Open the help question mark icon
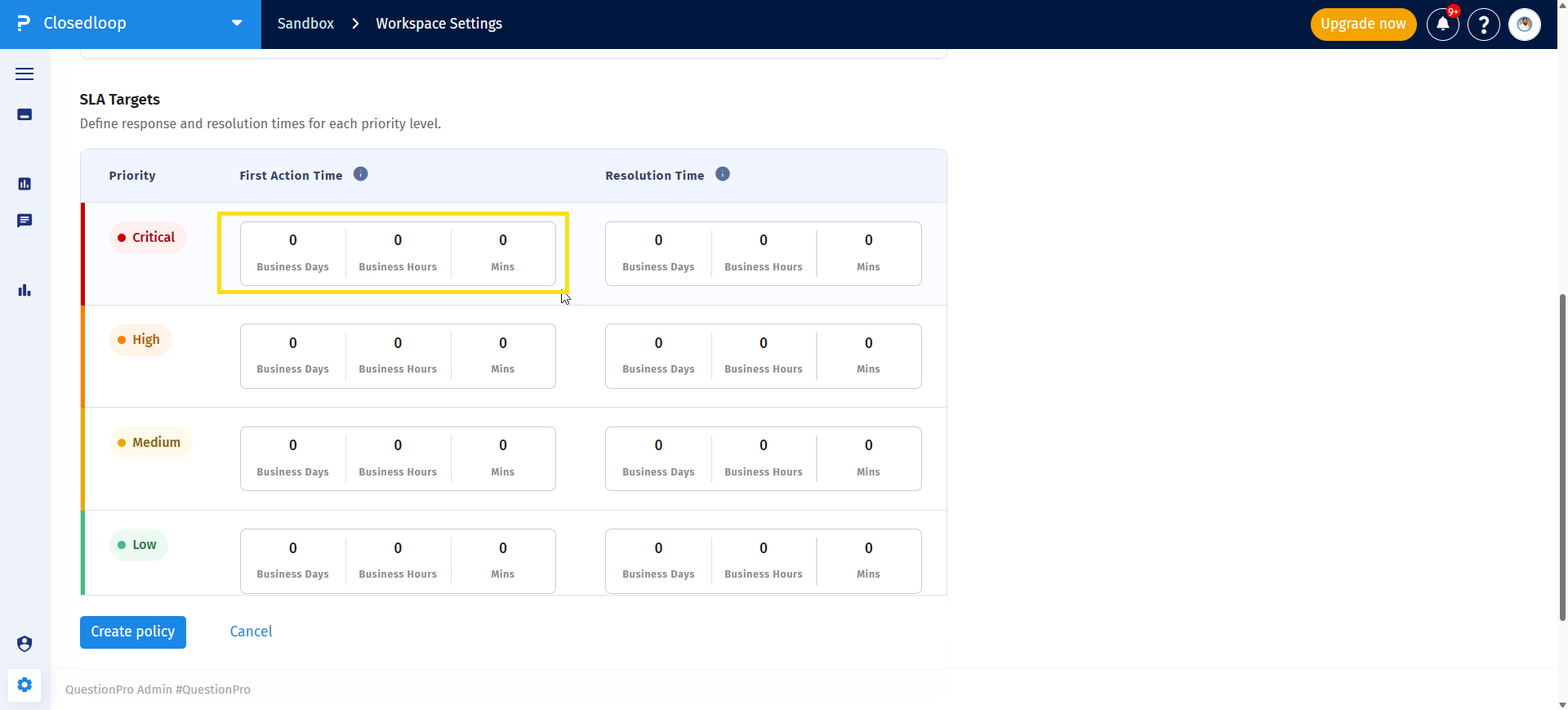Viewport: 1568px width, 710px height. point(1484,25)
